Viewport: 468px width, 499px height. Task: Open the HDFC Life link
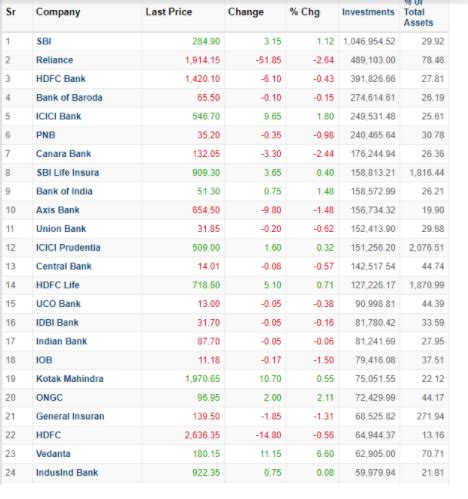[58, 285]
